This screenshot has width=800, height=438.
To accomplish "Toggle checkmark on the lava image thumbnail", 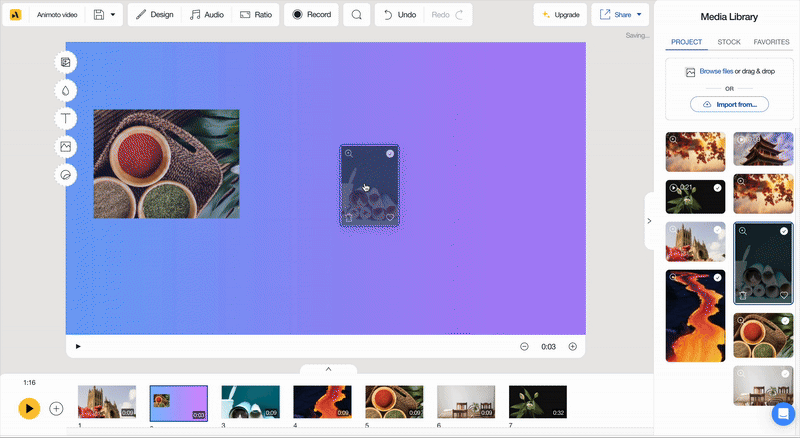I will tap(717, 277).
